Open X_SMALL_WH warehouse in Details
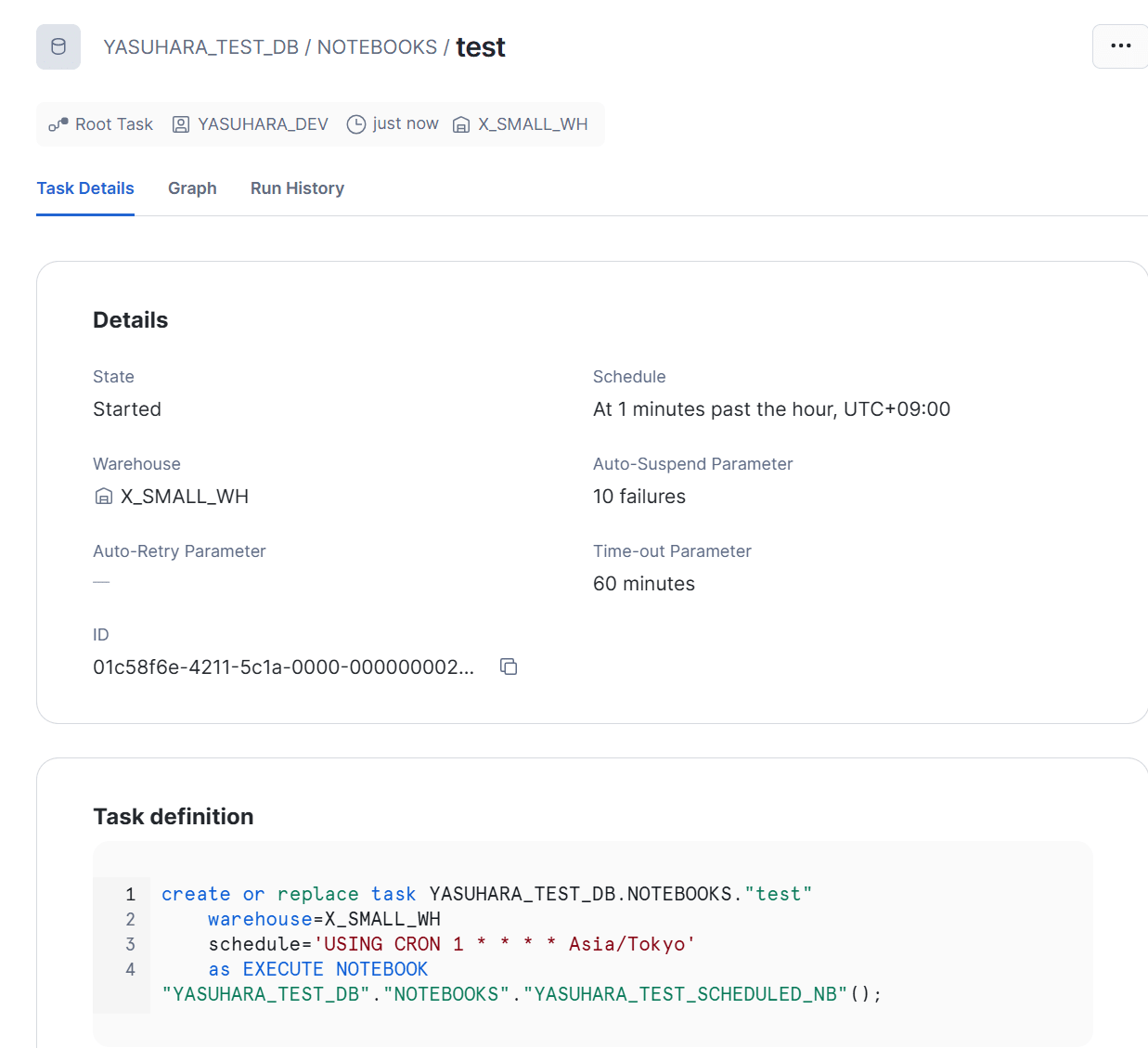This screenshot has height=1048, width=1148. coord(185,497)
